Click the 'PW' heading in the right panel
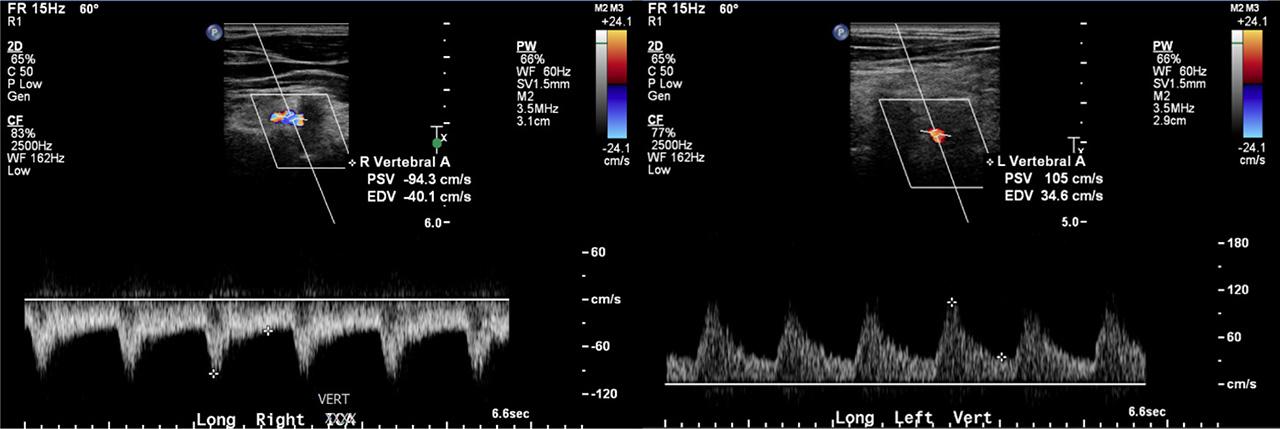 [x=1162, y=46]
